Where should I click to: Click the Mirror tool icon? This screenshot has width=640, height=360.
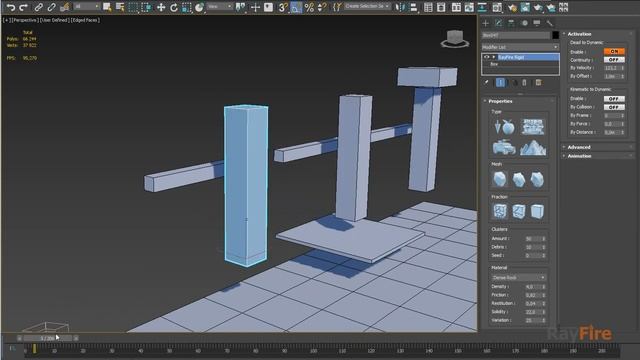pyautogui.click(x=400, y=7)
